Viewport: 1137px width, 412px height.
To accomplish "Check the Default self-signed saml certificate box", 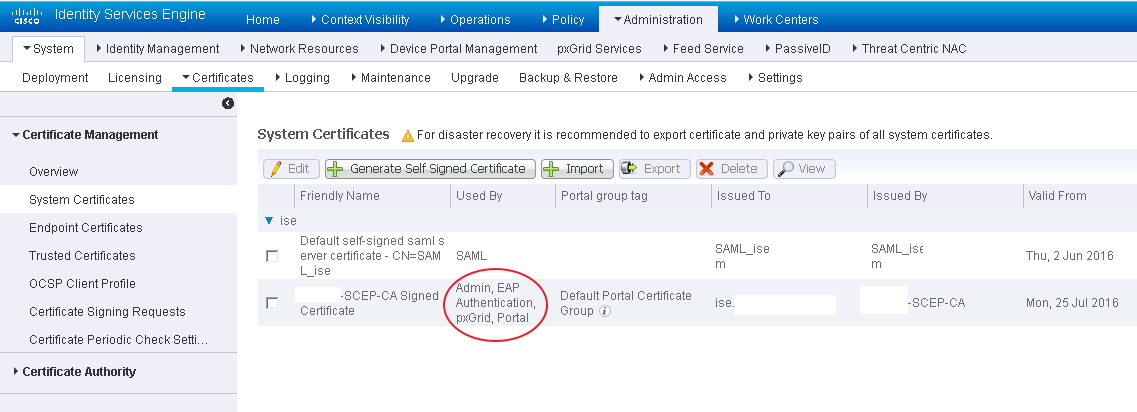I will (272, 256).
